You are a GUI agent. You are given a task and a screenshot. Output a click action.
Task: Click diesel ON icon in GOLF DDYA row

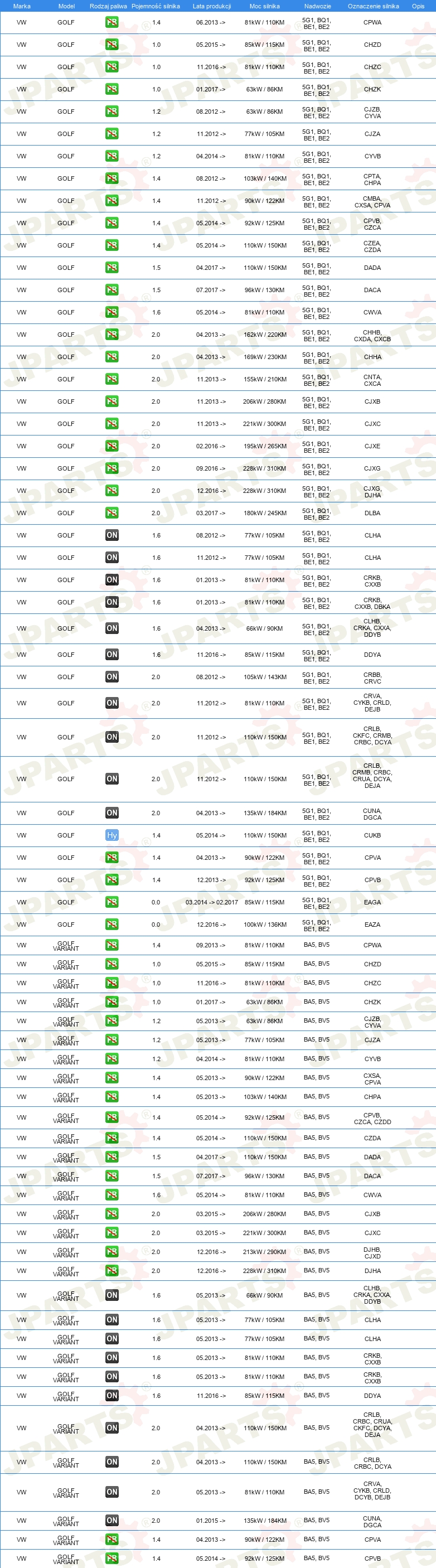[112, 654]
